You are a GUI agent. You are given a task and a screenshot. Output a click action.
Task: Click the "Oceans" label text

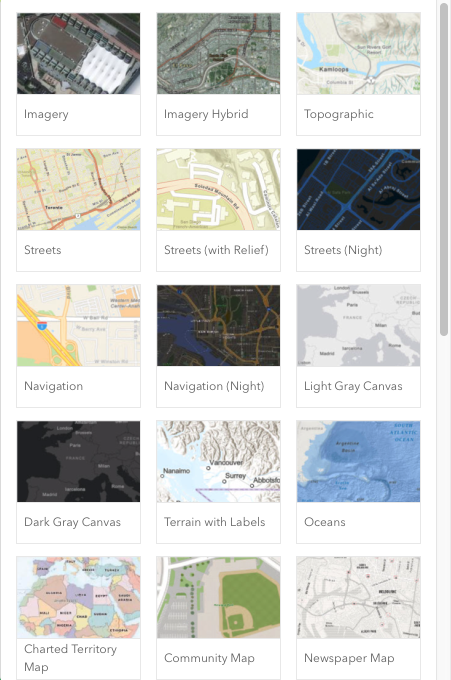(x=325, y=522)
